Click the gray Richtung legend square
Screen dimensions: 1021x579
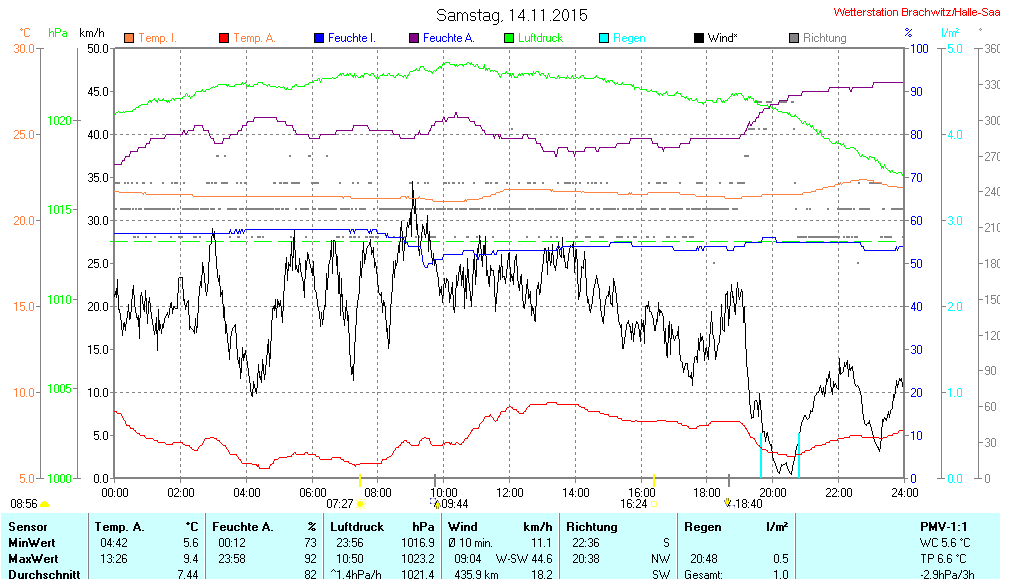pos(794,38)
